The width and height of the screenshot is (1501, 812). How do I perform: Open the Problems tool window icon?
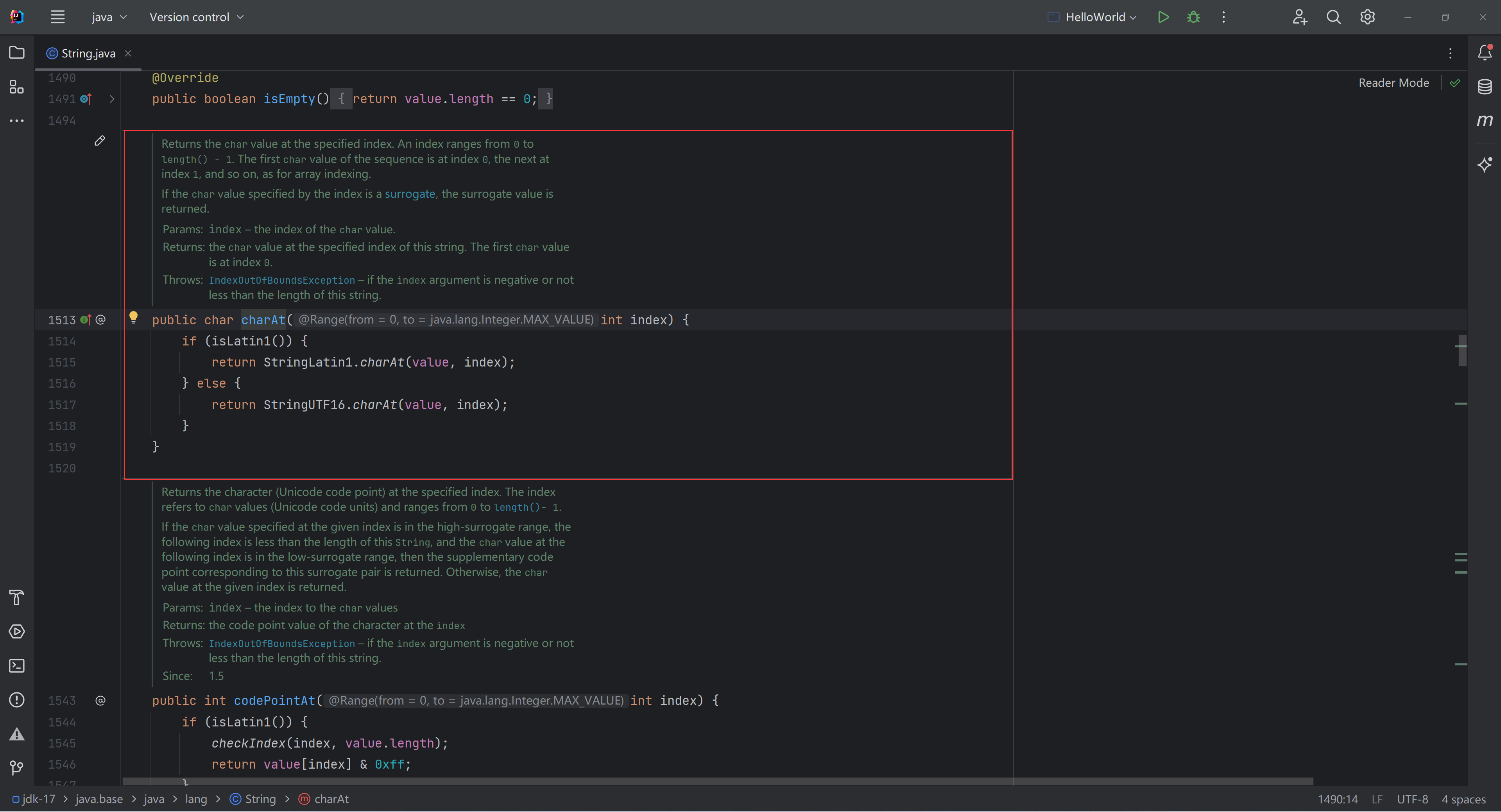click(17, 699)
